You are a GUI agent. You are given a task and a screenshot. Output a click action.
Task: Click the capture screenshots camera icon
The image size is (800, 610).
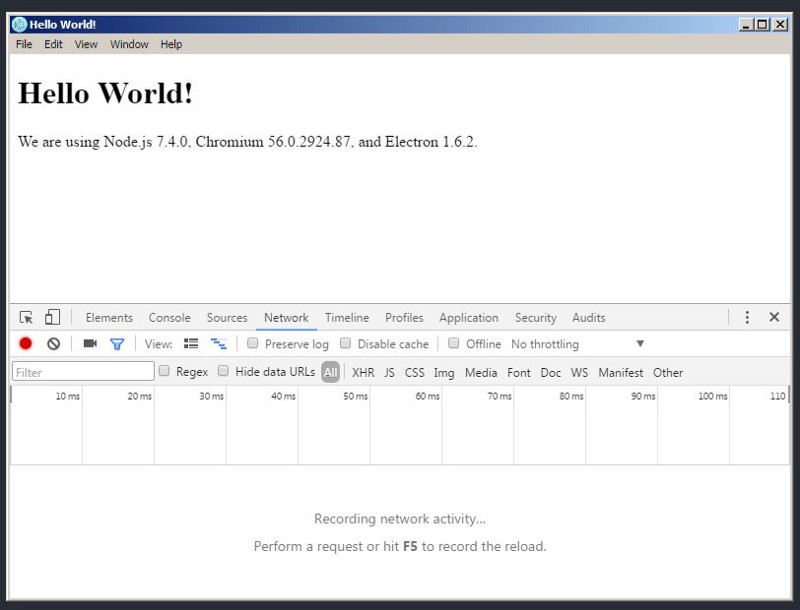tap(90, 344)
